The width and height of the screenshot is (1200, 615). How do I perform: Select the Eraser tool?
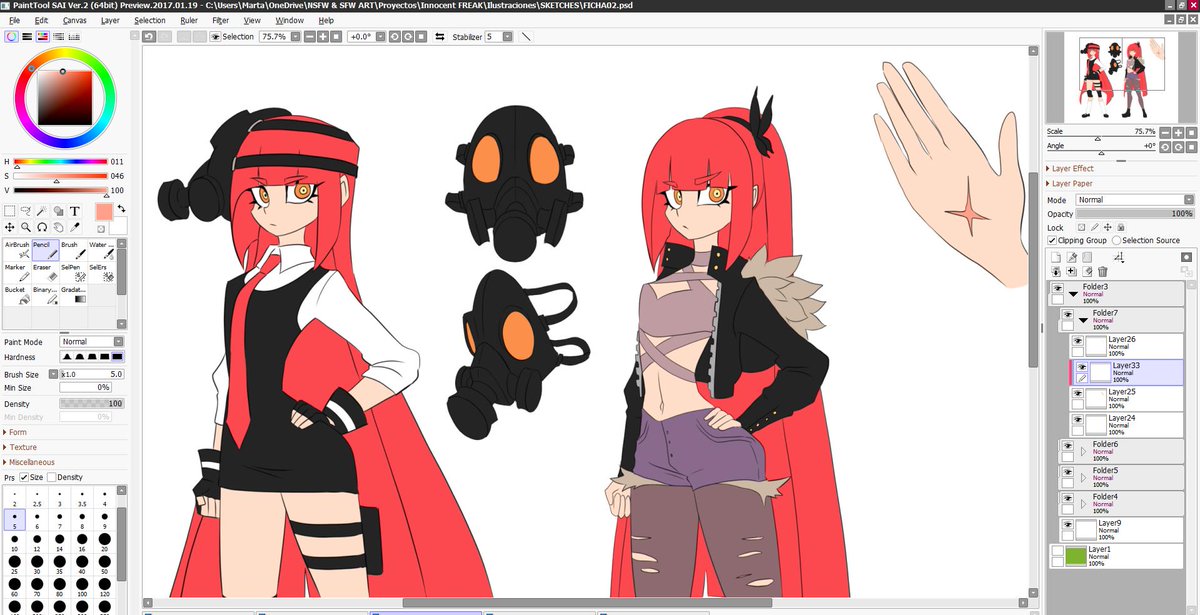click(45, 273)
